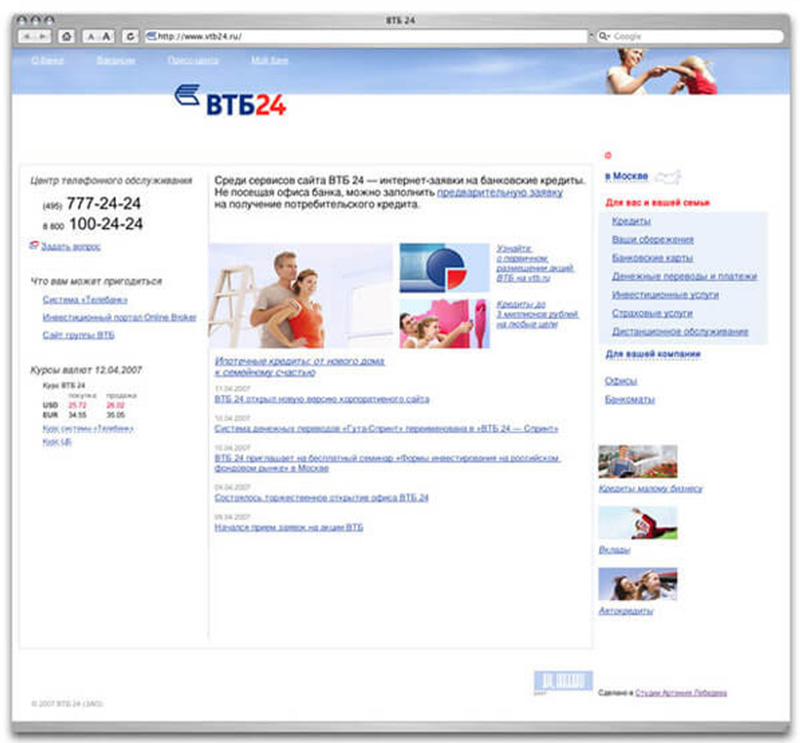The width and height of the screenshot is (800, 743).
Task: Click the large "A" to increase text size
Action: 105,35
